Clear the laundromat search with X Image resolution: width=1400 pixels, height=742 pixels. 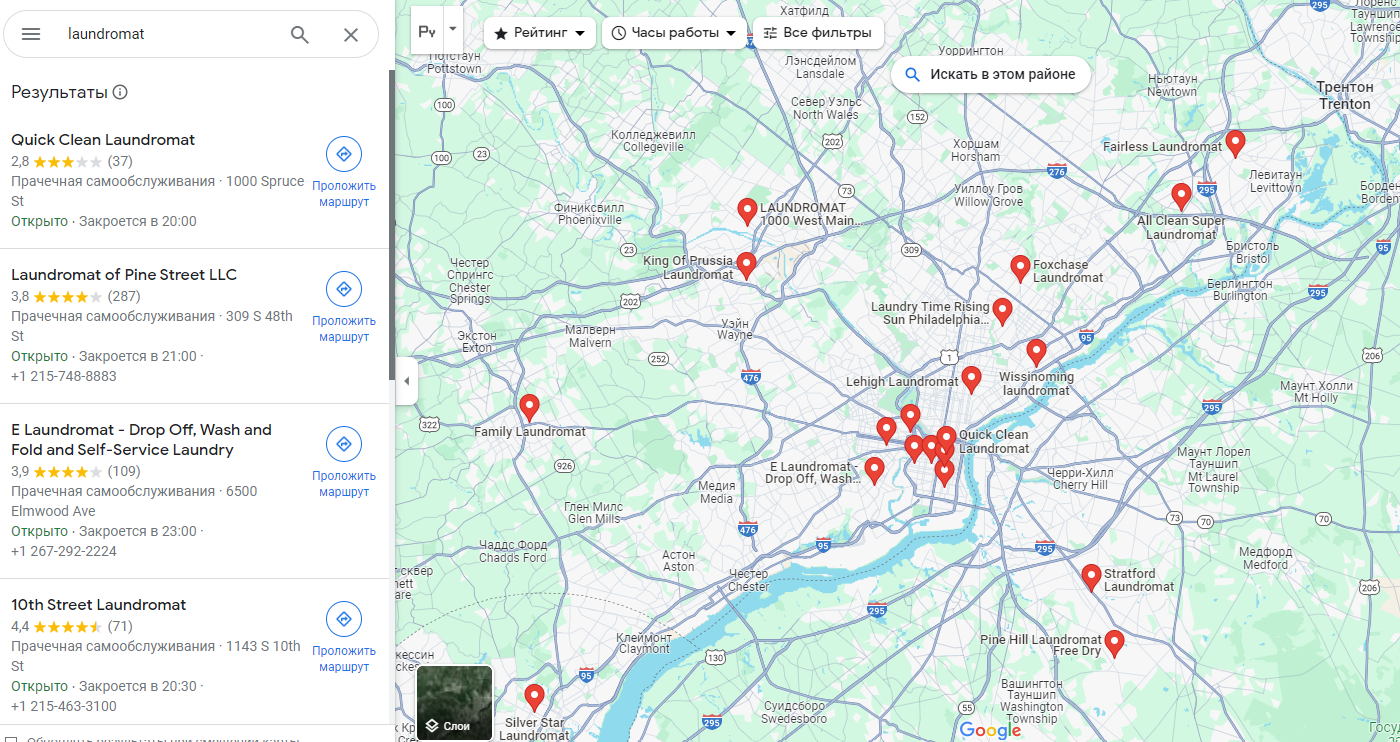pyautogui.click(x=351, y=34)
